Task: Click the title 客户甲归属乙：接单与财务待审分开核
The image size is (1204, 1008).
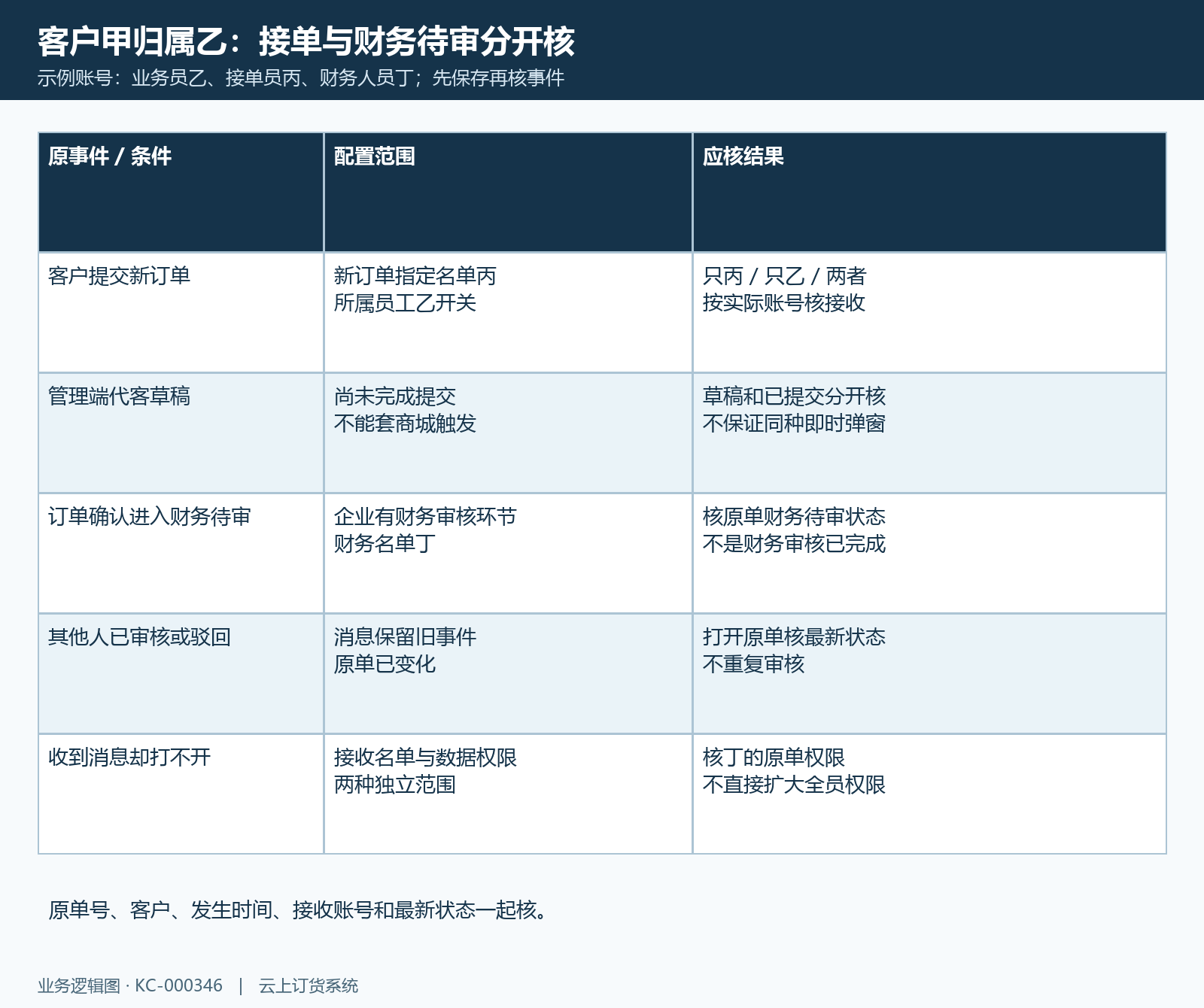Action: (x=306, y=41)
